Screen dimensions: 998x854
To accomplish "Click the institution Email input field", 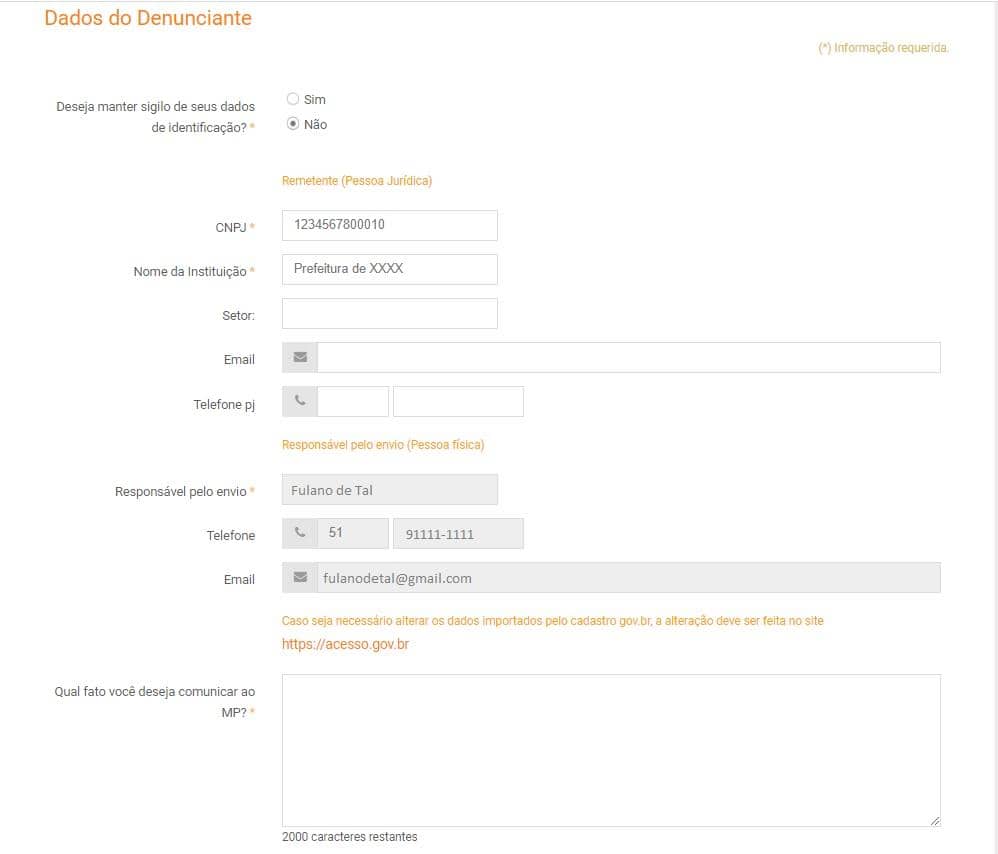I will tap(629, 358).
